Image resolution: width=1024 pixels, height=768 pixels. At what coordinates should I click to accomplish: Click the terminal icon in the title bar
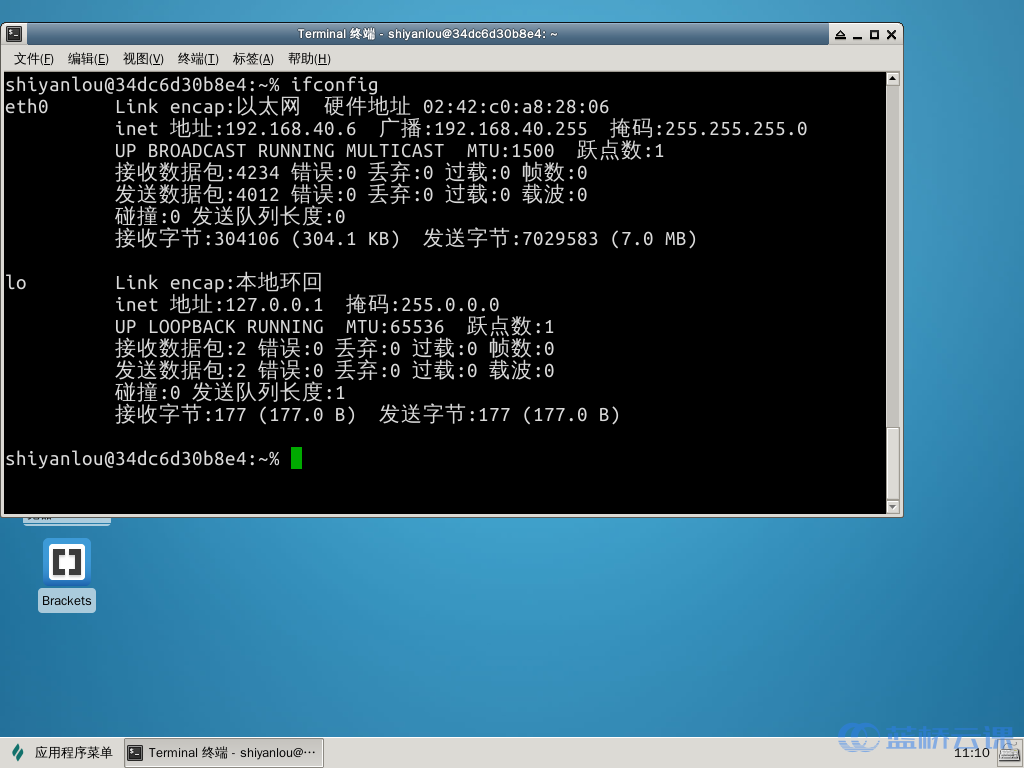pos(14,33)
